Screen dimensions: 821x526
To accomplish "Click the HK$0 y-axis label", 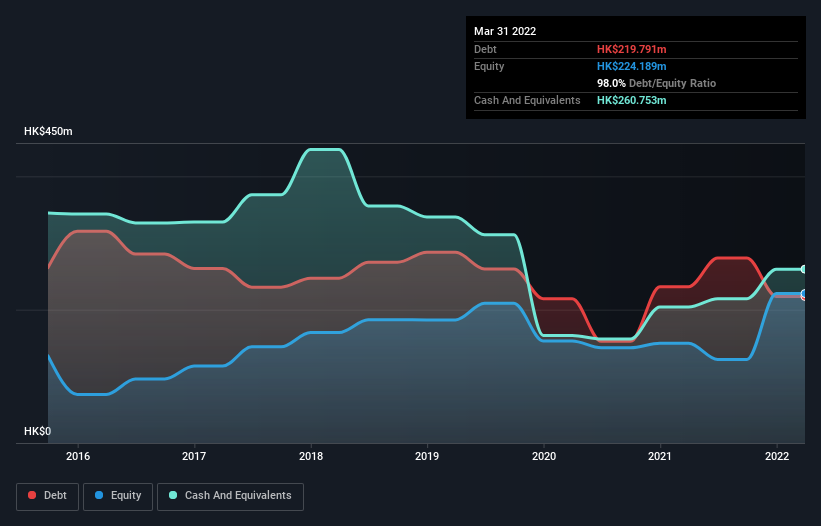I will (x=38, y=431).
